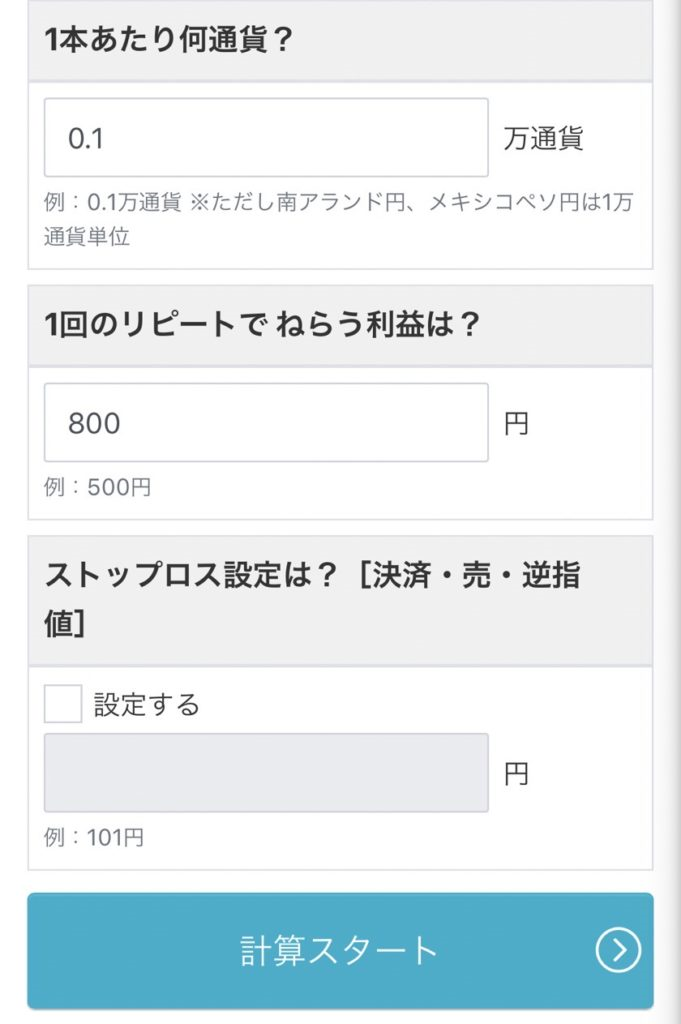Viewport: 681px width, 1024px height.
Task: Click the メキシコペソ円 note in the hint
Action: [x=505, y=202]
